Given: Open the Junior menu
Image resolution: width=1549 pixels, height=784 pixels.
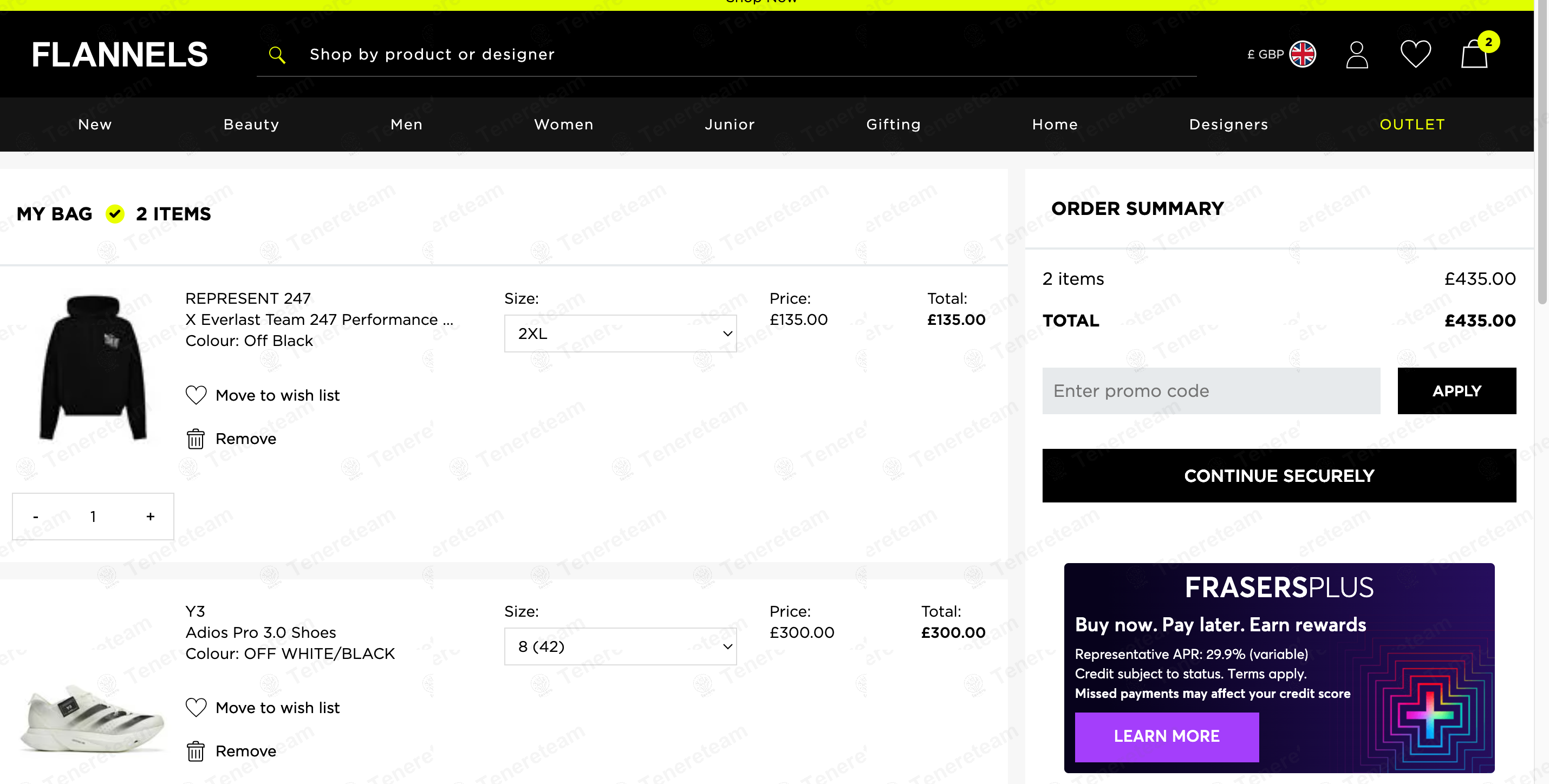Looking at the screenshot, I should click(x=730, y=125).
